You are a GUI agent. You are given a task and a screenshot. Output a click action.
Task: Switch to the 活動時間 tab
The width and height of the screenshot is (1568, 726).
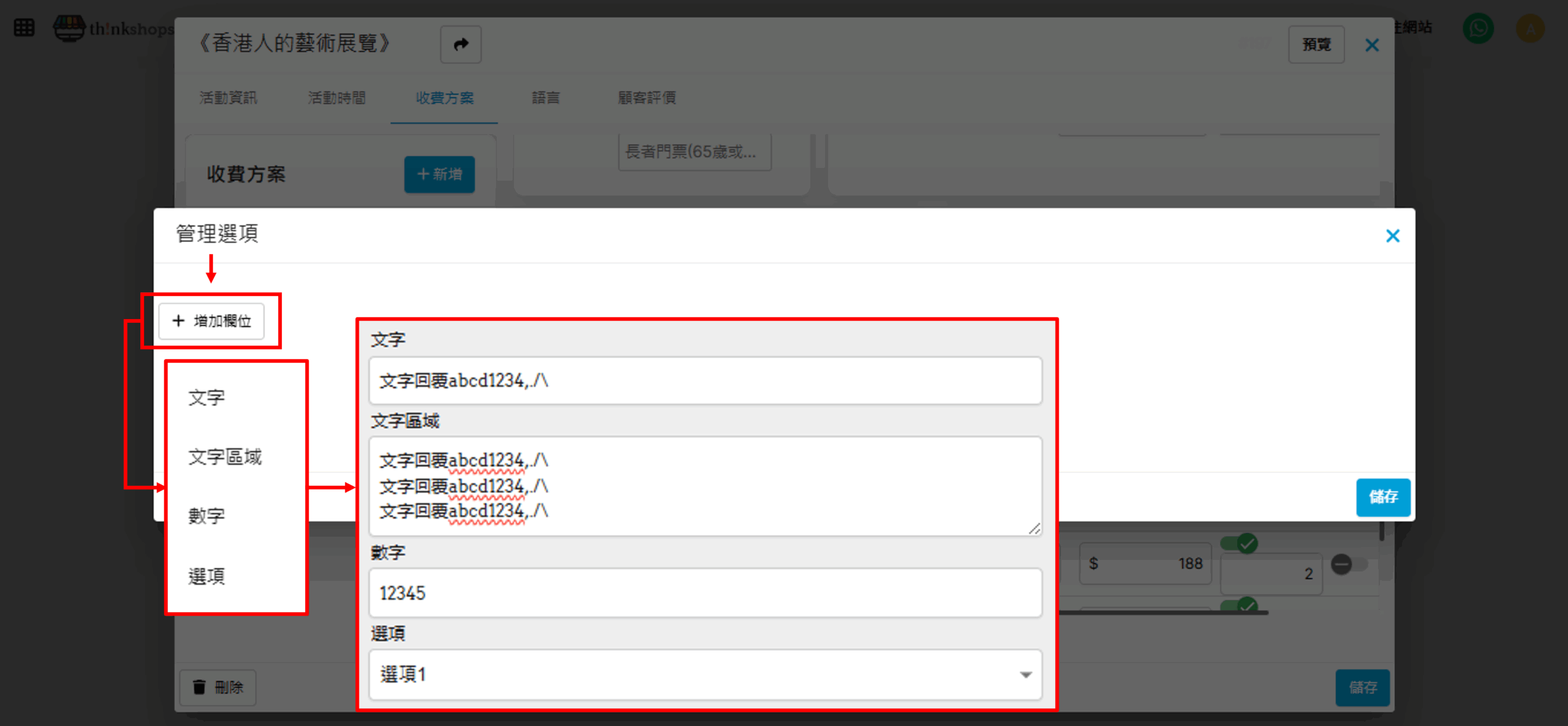336,98
